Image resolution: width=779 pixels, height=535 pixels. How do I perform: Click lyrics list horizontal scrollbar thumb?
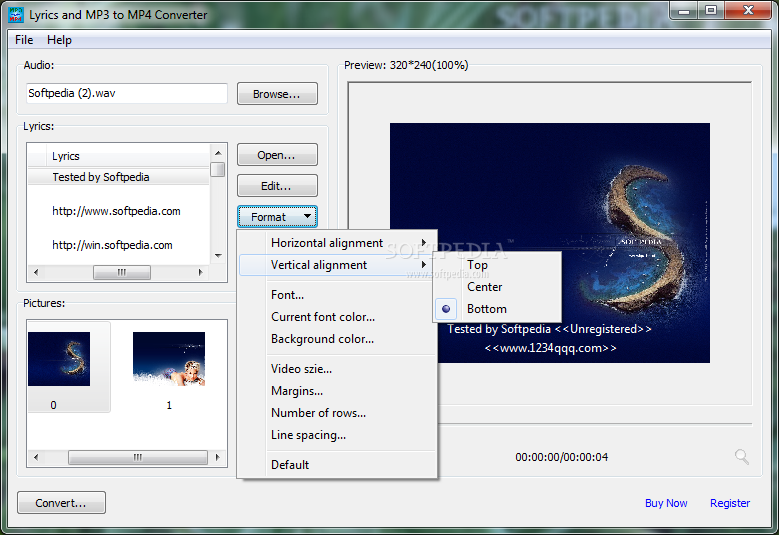122,272
